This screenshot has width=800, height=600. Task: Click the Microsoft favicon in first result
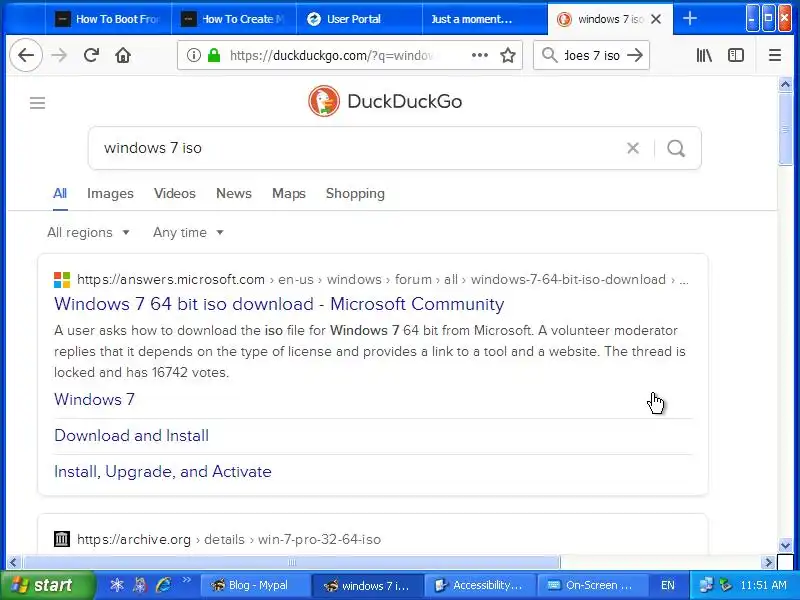[62, 280]
